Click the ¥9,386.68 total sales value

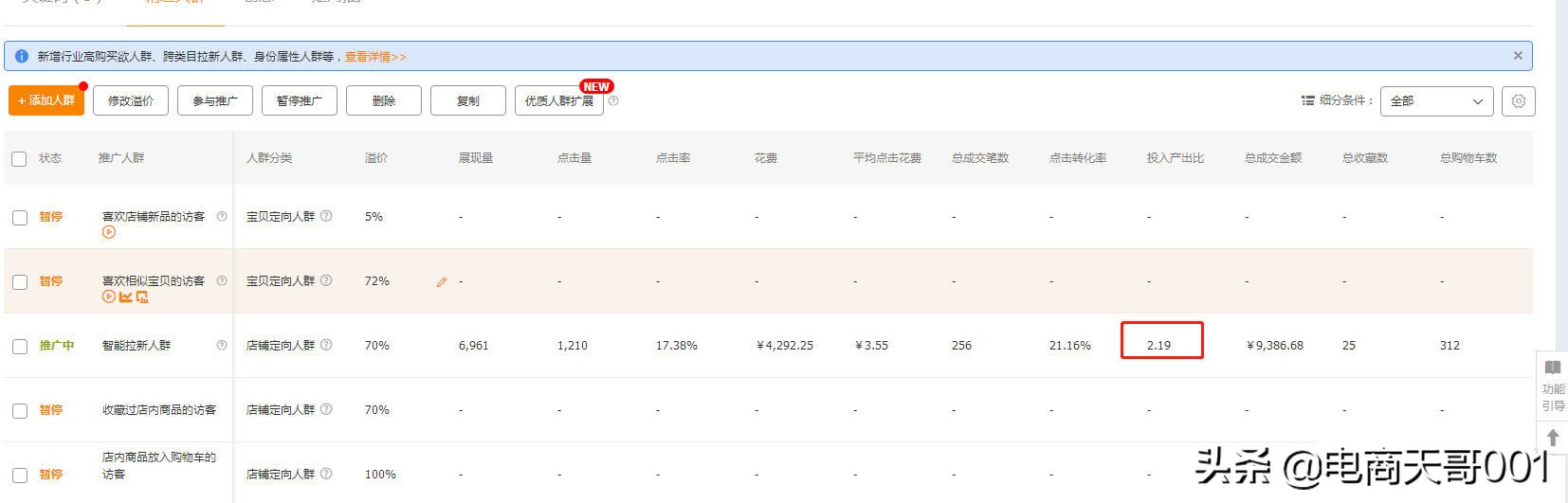(1275, 346)
